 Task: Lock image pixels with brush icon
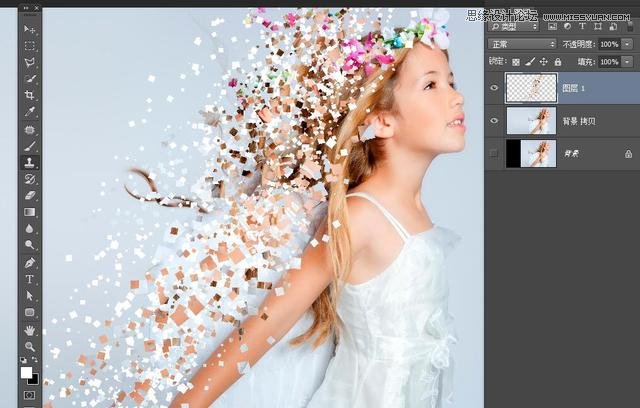pos(530,62)
